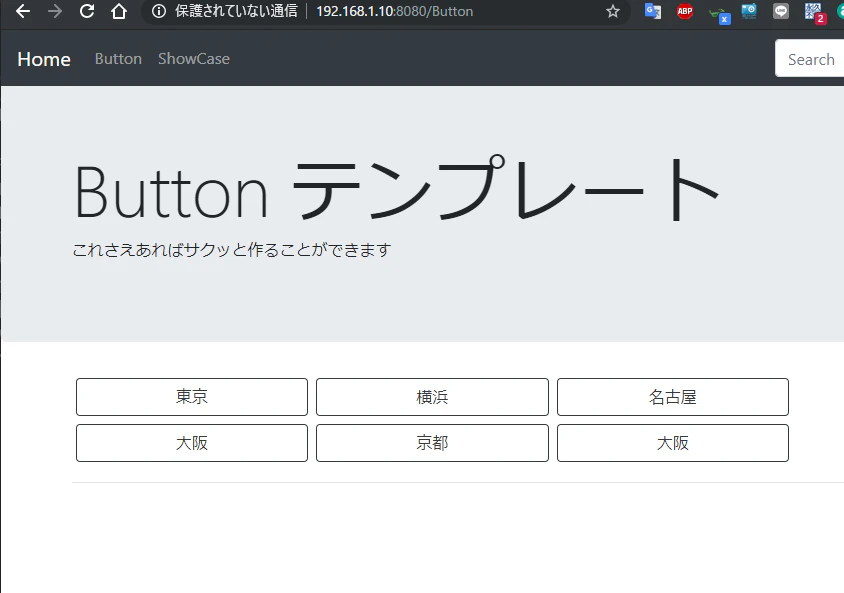
Task: Click the subtitle 'これさえあればサクッと作ることができます'
Action: click(232, 250)
